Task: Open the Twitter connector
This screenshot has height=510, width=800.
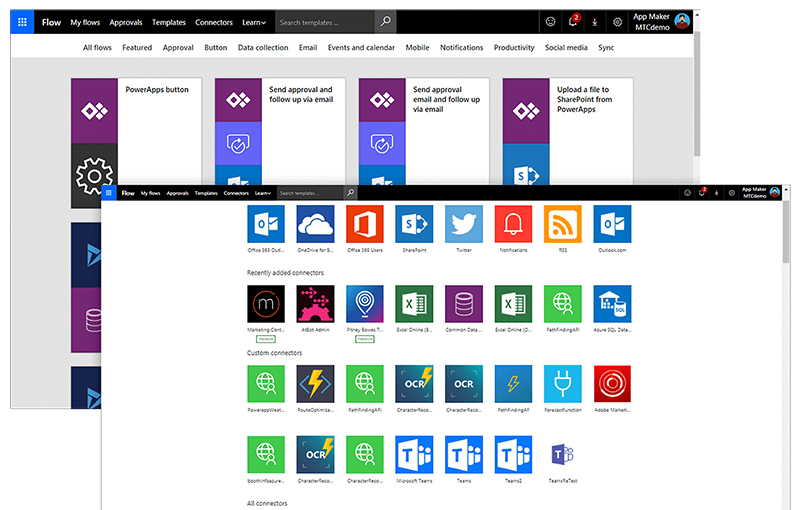Action: (464, 225)
